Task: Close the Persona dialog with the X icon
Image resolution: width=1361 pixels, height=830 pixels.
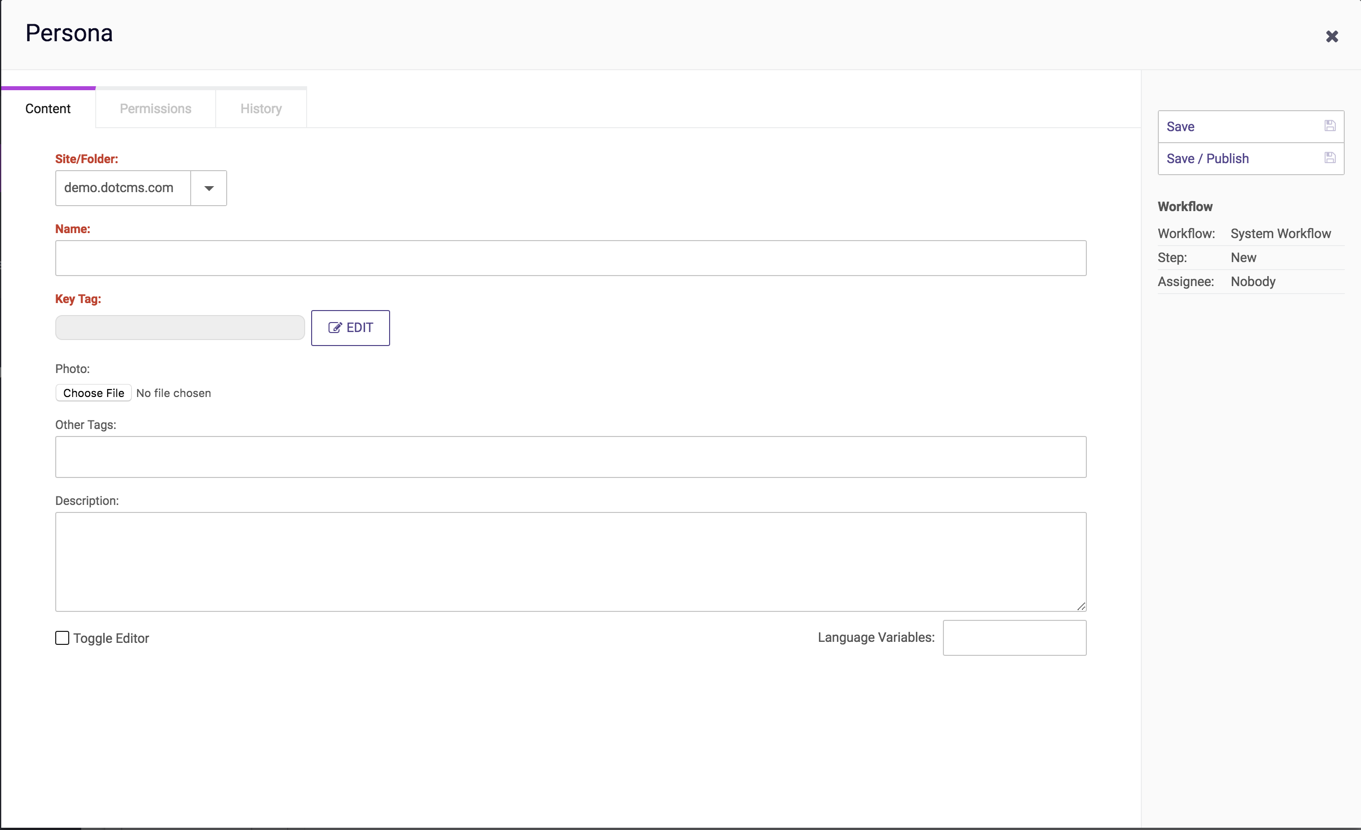Action: (x=1331, y=37)
